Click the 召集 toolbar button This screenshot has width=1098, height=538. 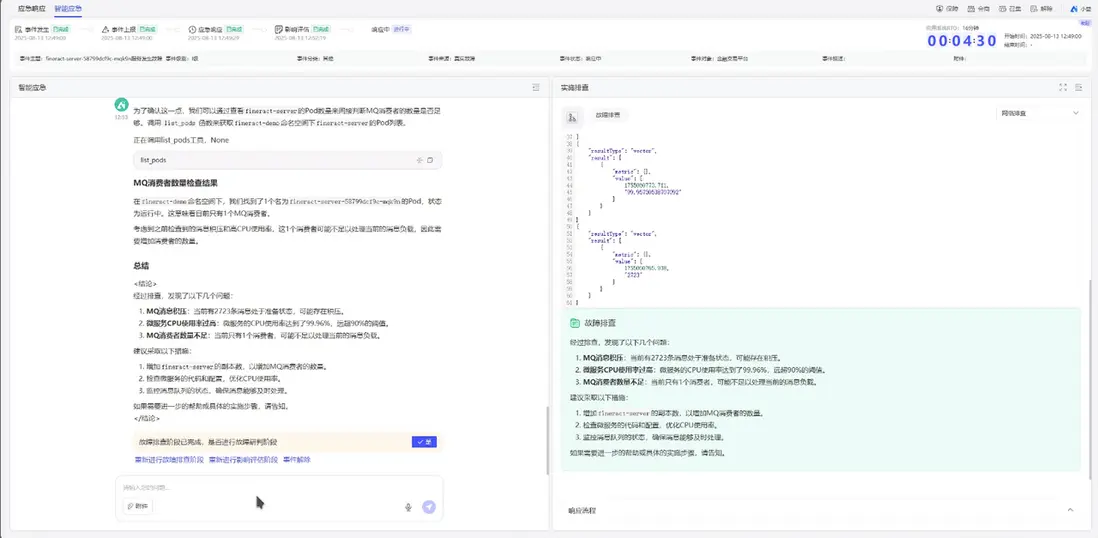[x=1010, y=8]
